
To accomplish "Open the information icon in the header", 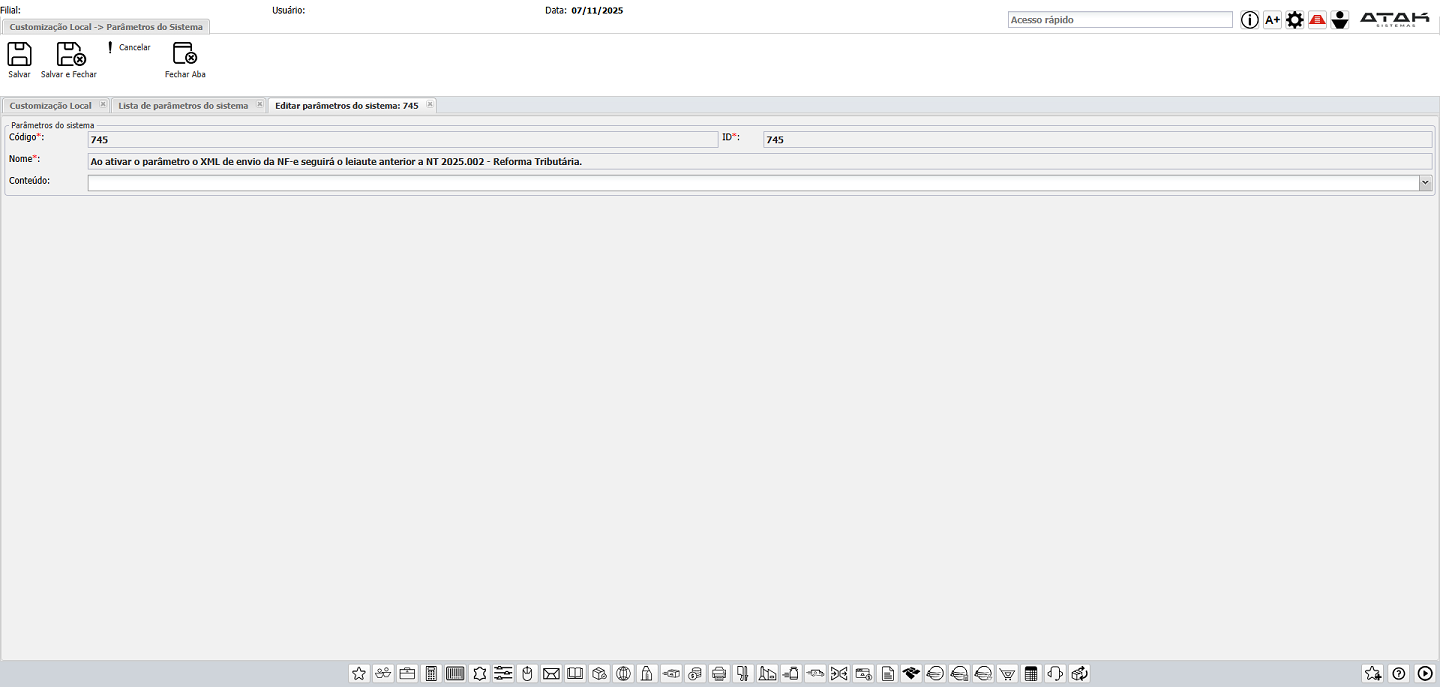I will (x=1250, y=20).
